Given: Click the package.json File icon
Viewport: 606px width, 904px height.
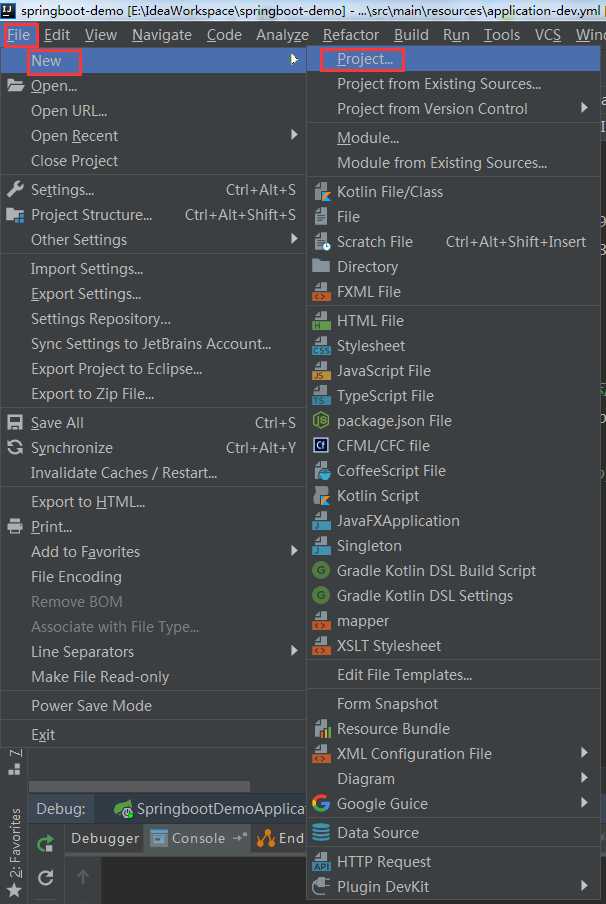Looking at the screenshot, I should (x=321, y=421).
